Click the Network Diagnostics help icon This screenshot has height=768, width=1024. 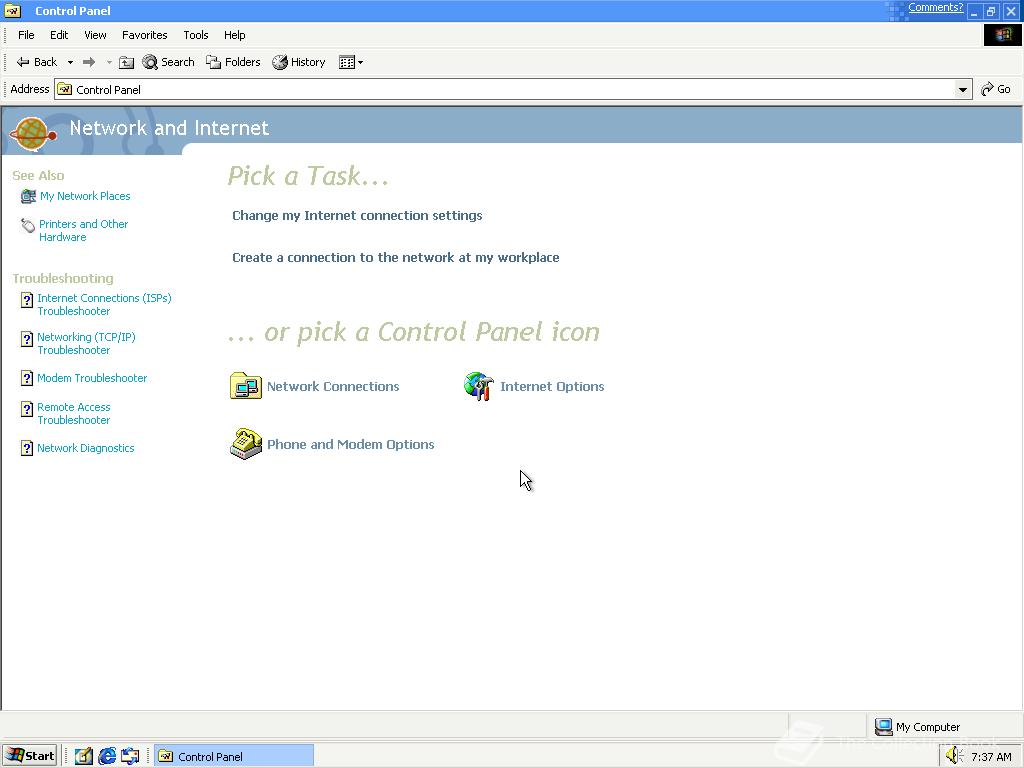pyautogui.click(x=27, y=448)
